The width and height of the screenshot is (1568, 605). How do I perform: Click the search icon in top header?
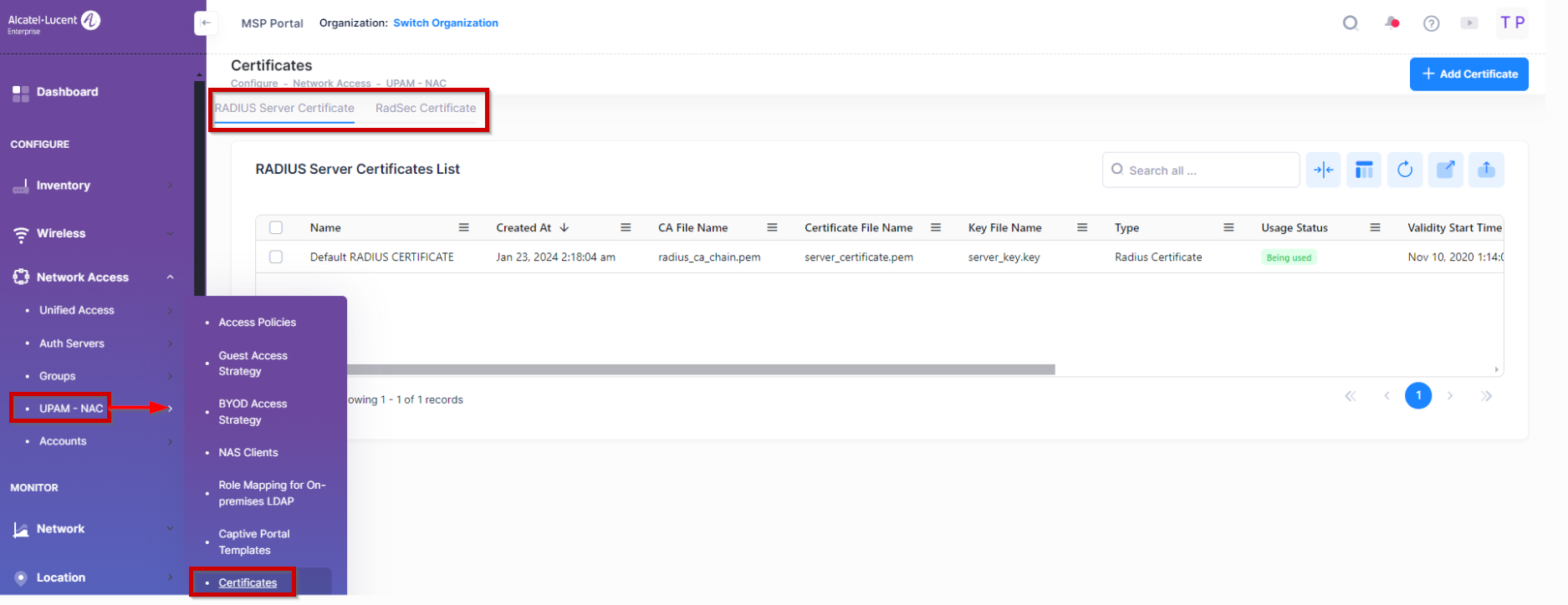1350,23
